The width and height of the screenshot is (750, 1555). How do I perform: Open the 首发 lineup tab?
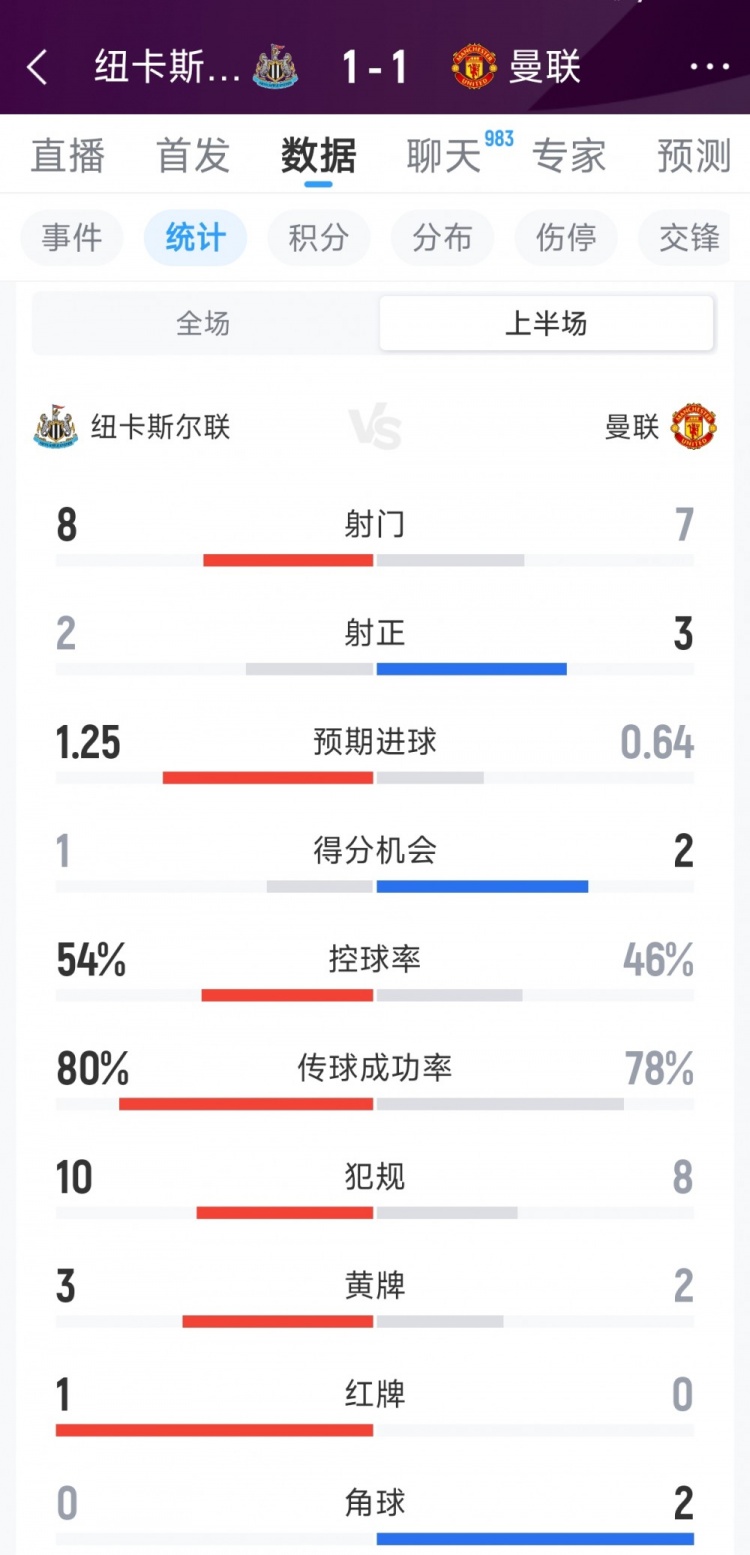click(193, 156)
